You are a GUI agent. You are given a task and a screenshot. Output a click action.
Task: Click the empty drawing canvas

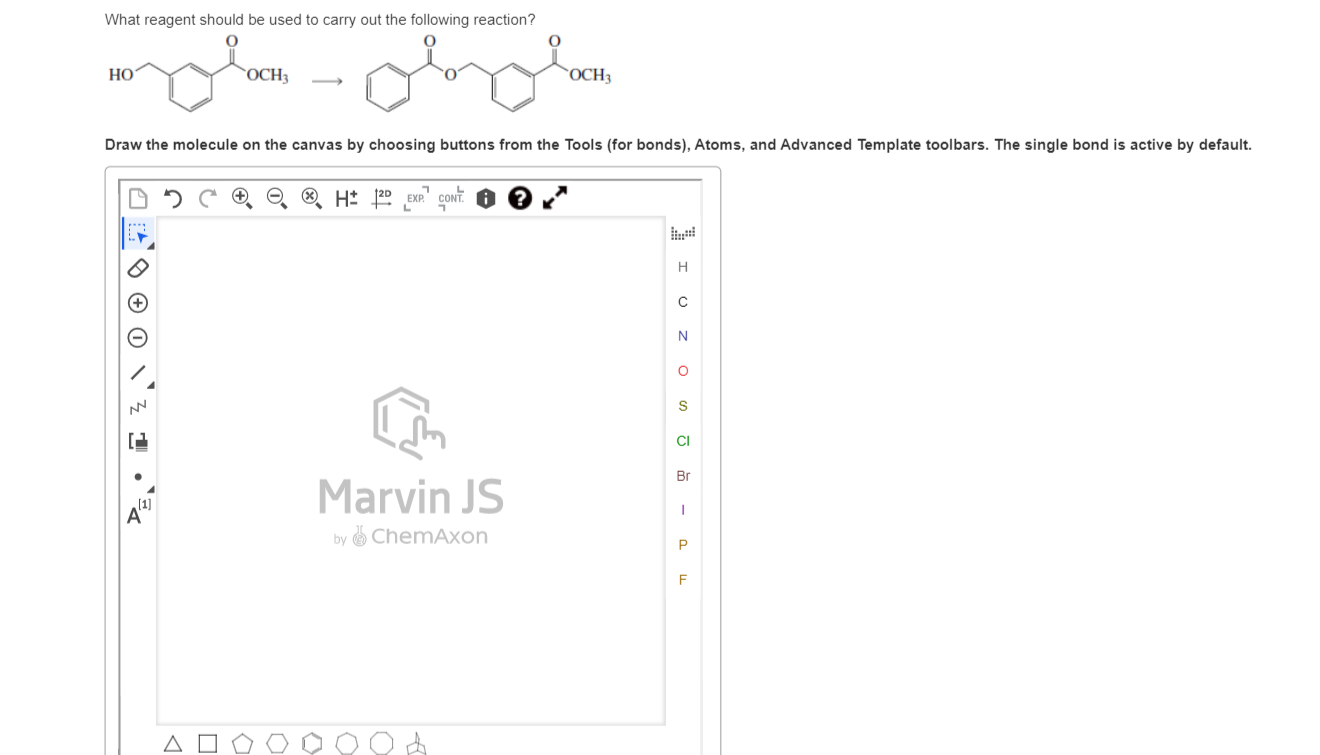tap(410, 630)
